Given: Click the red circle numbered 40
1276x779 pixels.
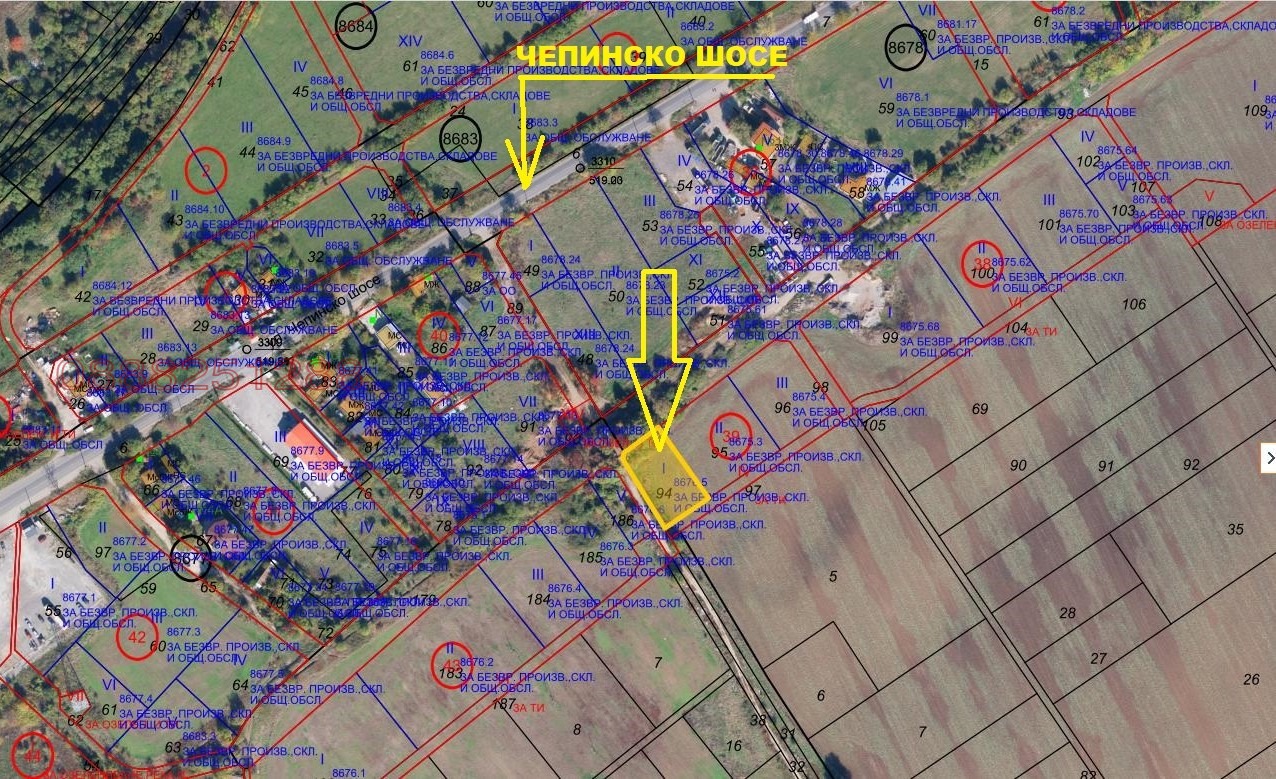Looking at the screenshot, I should [437, 332].
